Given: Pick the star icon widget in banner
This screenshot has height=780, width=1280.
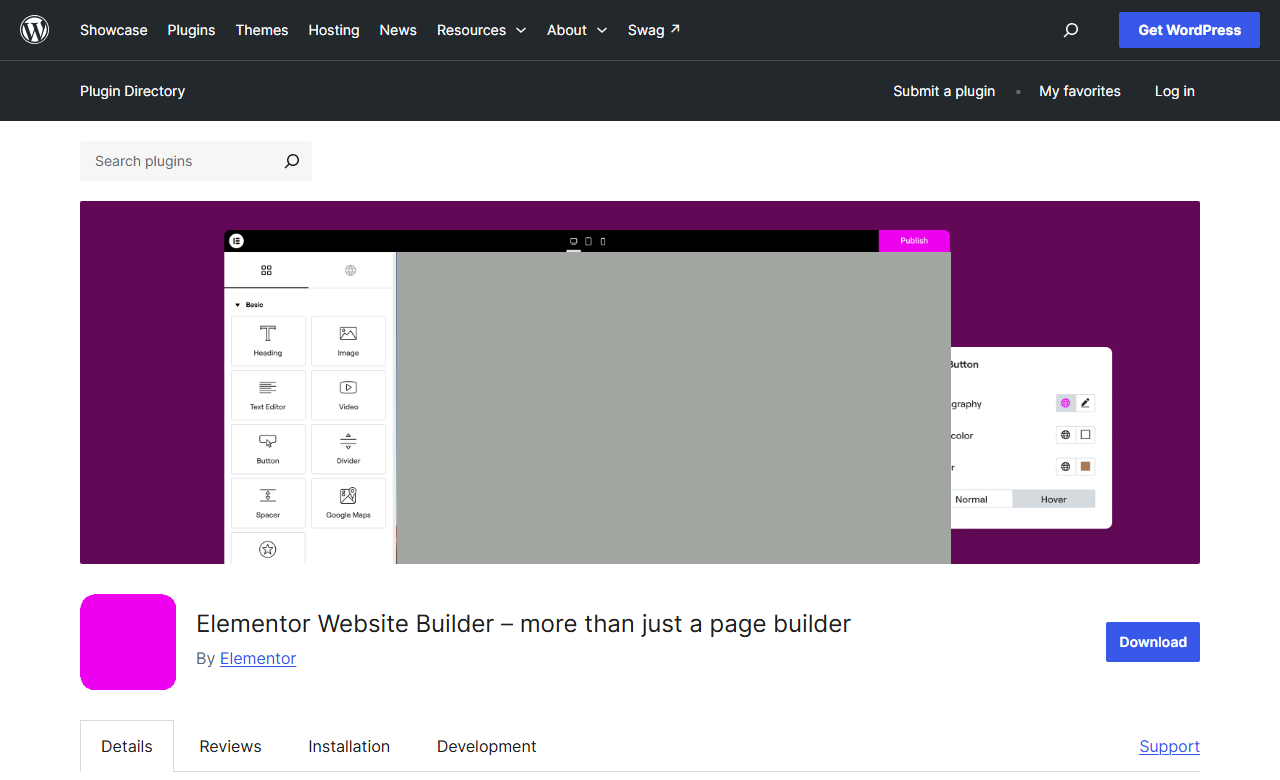Looking at the screenshot, I should click(268, 548).
